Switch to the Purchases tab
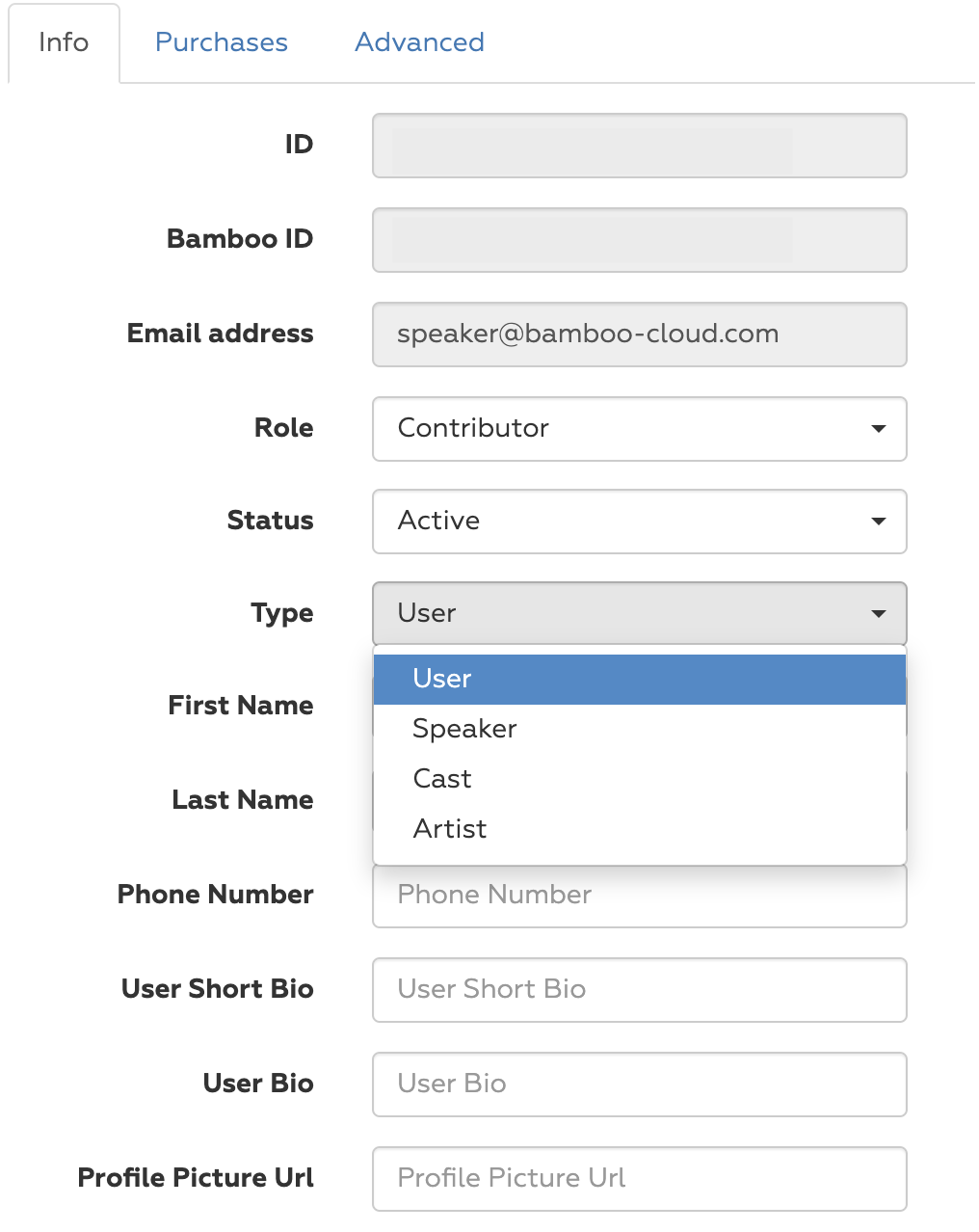The width and height of the screenshot is (979, 1232). coord(221,42)
